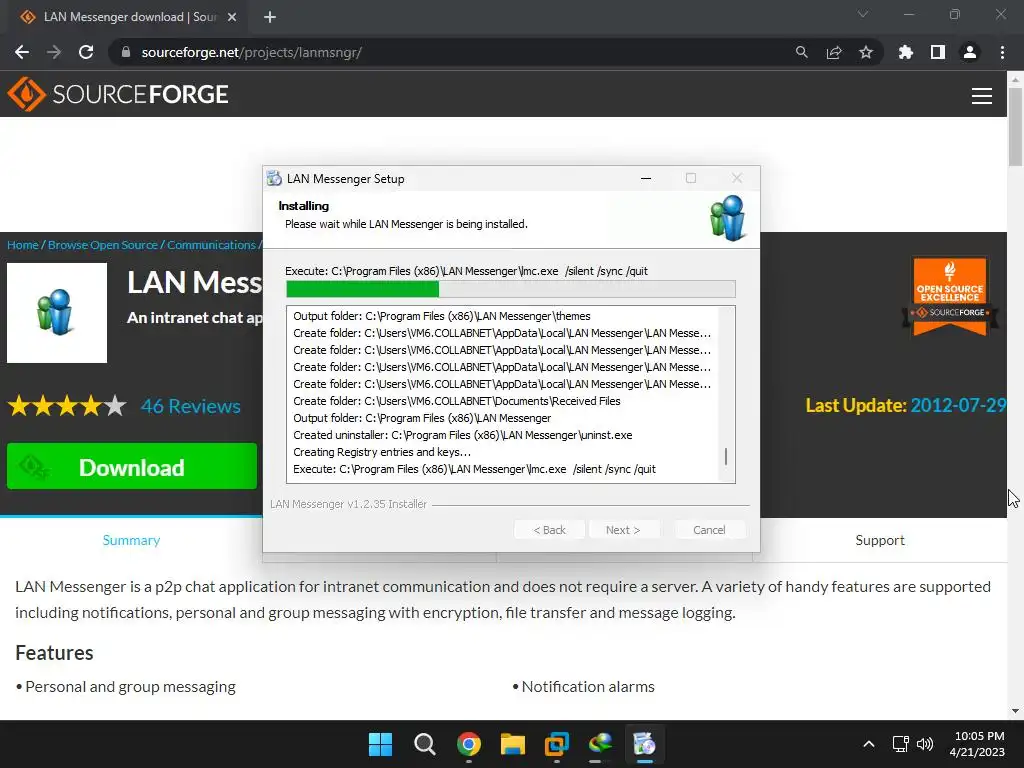Open the tab search chevron
Screen dimensions: 1024x768
(x=863, y=14)
